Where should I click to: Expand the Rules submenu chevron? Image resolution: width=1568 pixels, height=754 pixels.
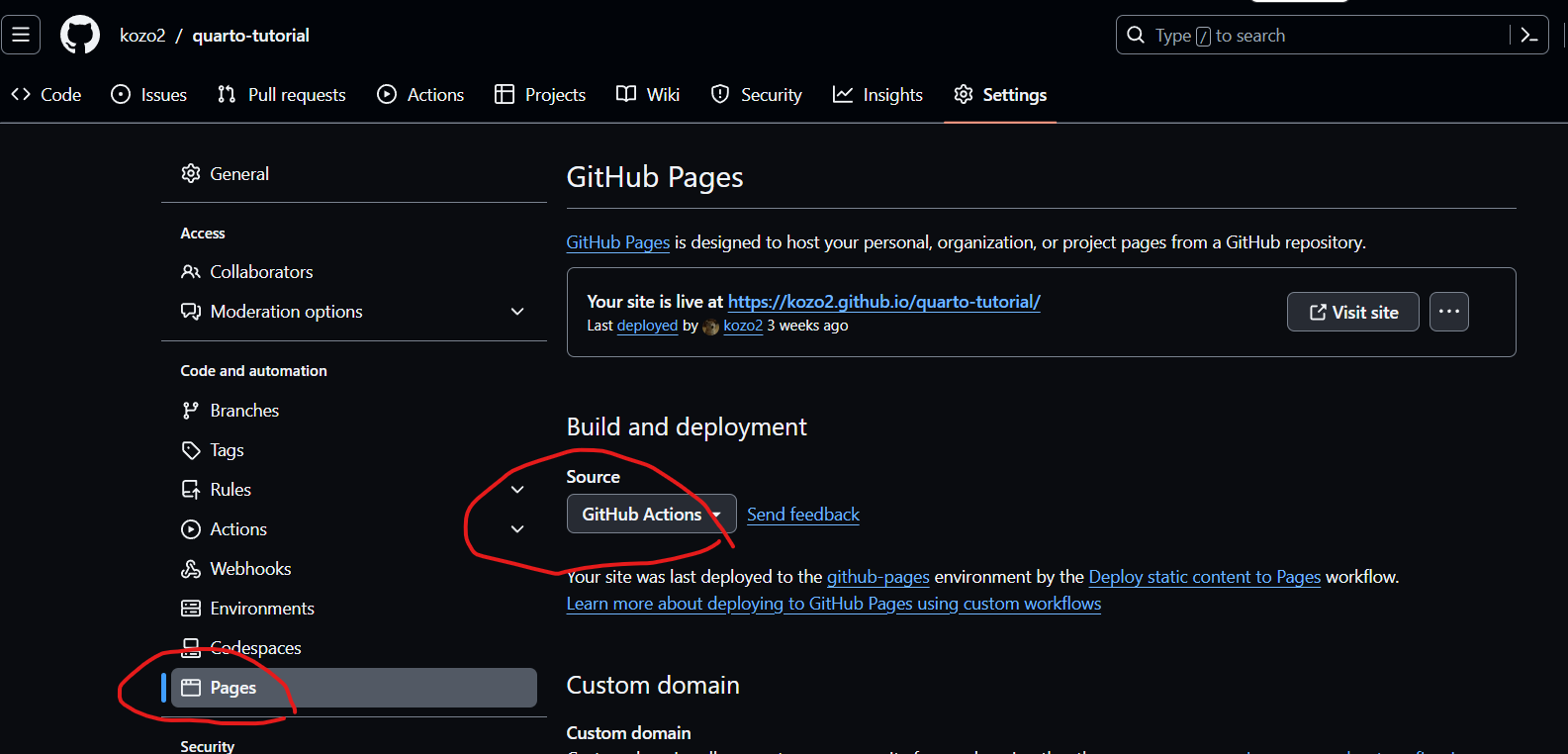(517, 489)
